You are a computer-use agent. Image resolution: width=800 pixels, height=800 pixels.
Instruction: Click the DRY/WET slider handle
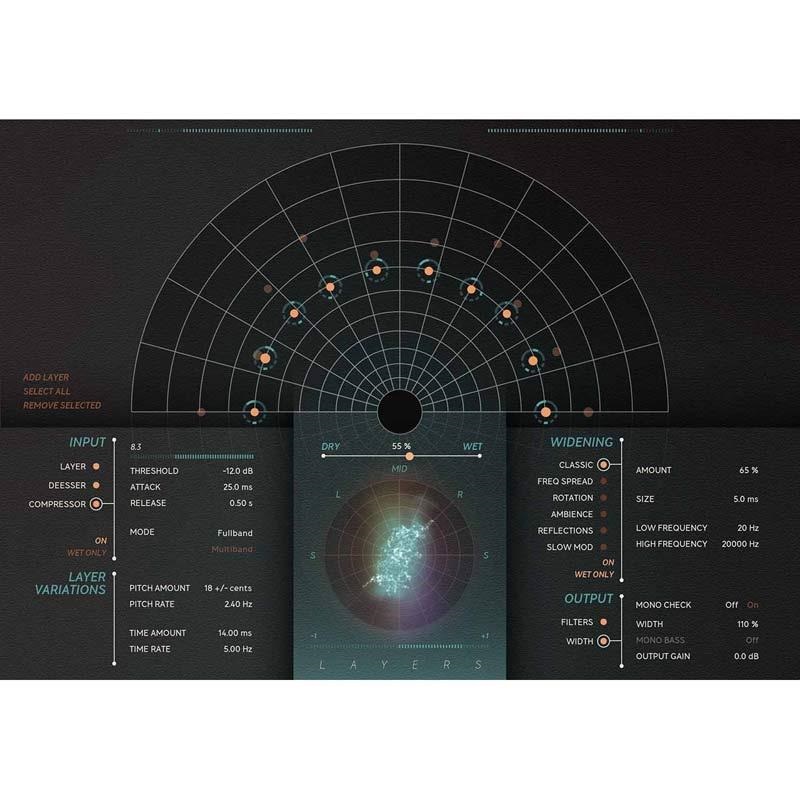tap(409, 456)
